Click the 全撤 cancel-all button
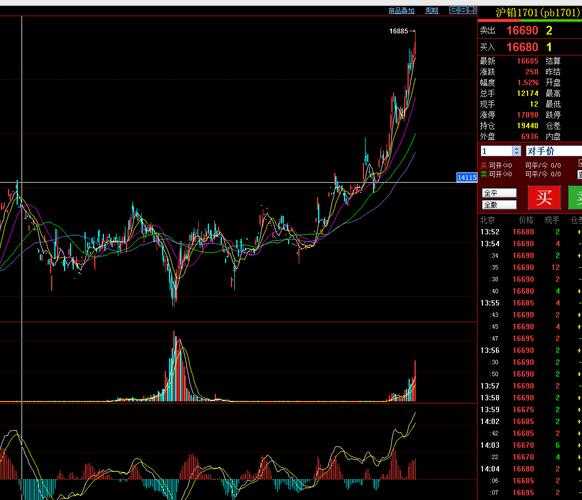This screenshot has width=582, height=500. tap(499, 205)
